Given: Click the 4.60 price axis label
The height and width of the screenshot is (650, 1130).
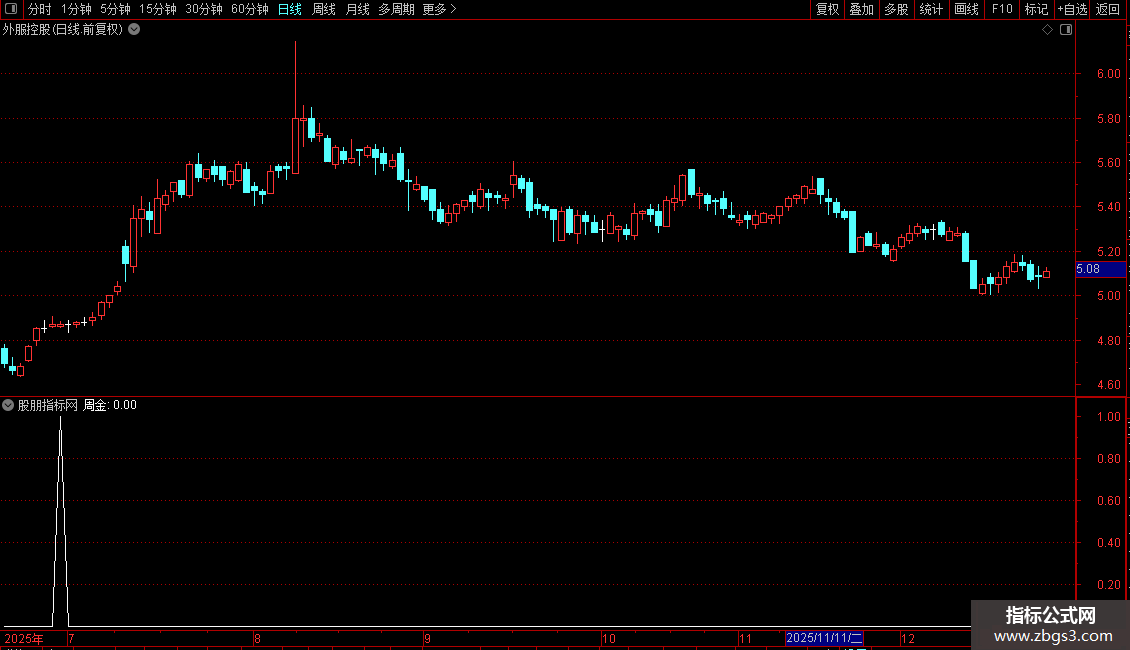Looking at the screenshot, I should click(1108, 385).
